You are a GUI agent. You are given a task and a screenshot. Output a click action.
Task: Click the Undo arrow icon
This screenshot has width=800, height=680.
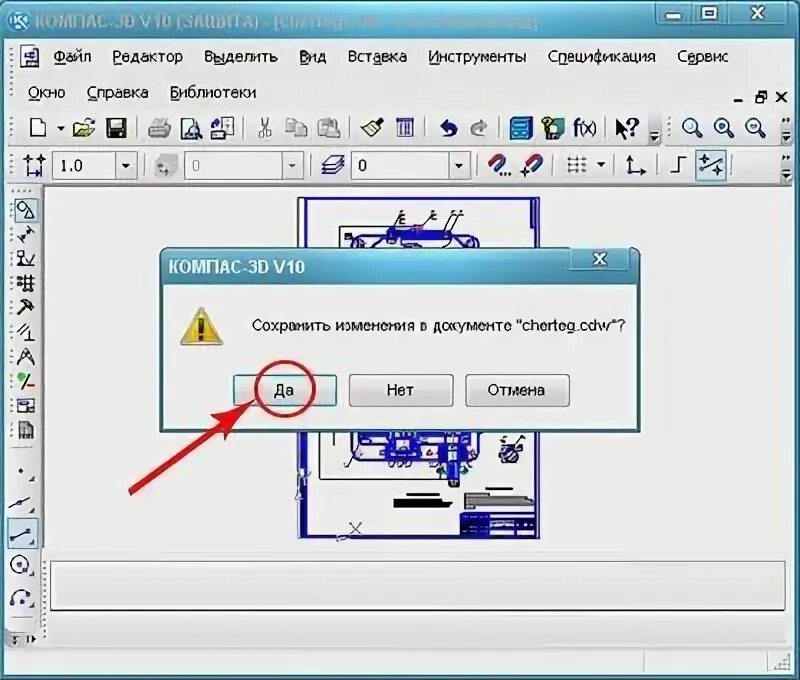[448, 128]
